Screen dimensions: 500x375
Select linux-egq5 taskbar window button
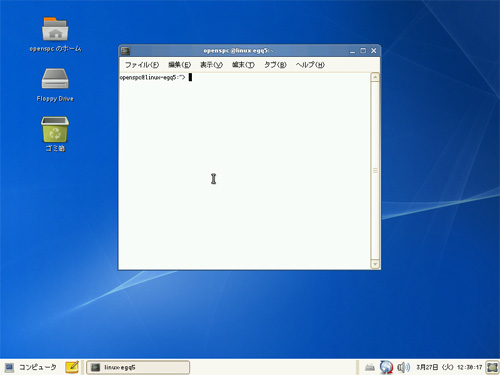point(138,367)
